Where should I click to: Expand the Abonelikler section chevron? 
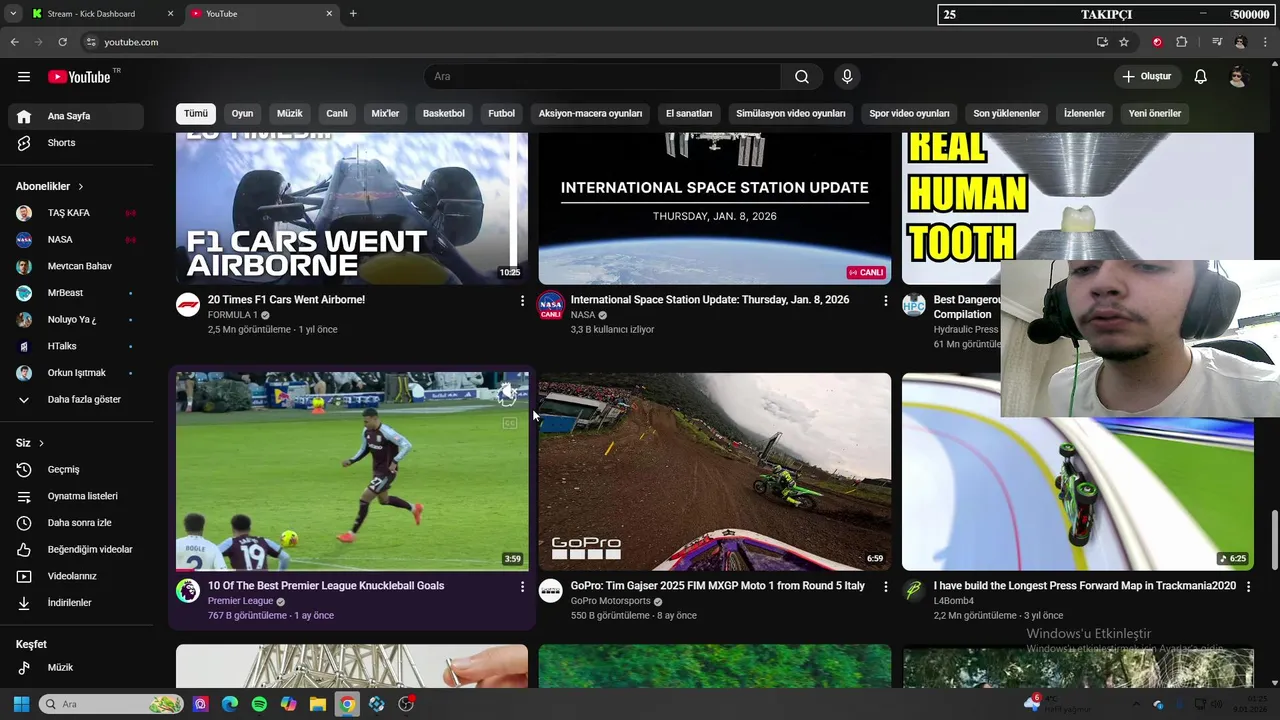pyautogui.click(x=81, y=187)
